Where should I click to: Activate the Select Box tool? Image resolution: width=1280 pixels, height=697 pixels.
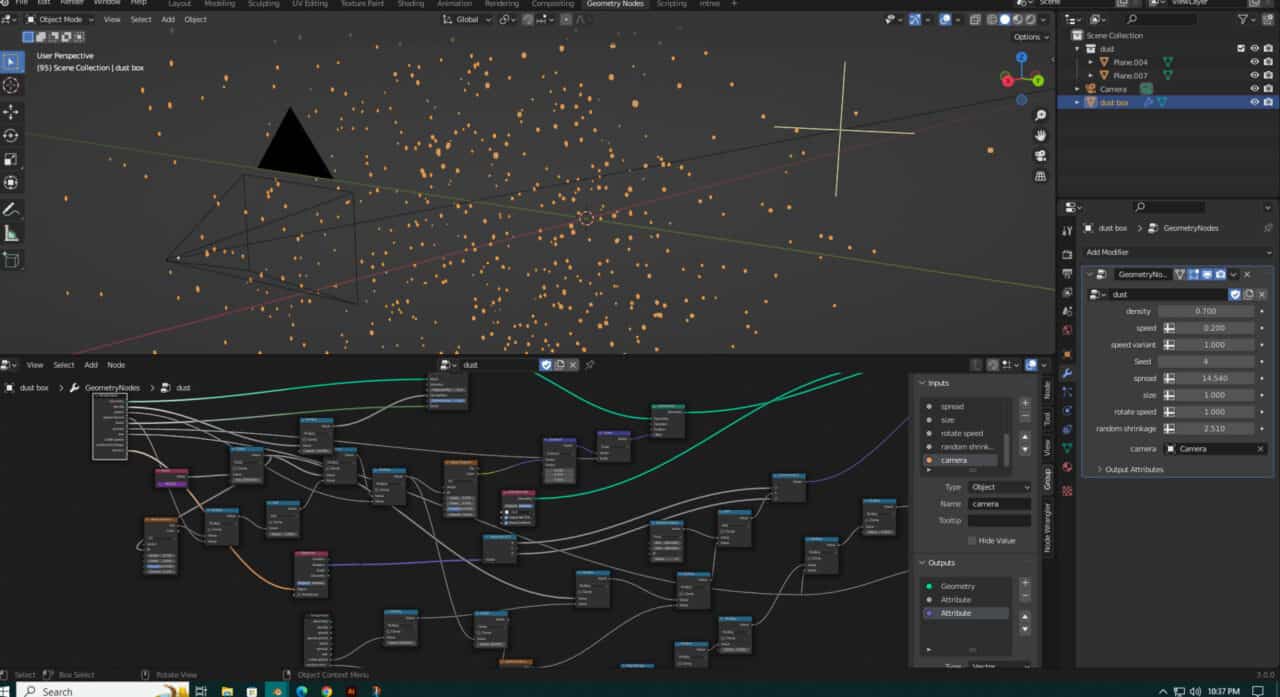point(12,62)
